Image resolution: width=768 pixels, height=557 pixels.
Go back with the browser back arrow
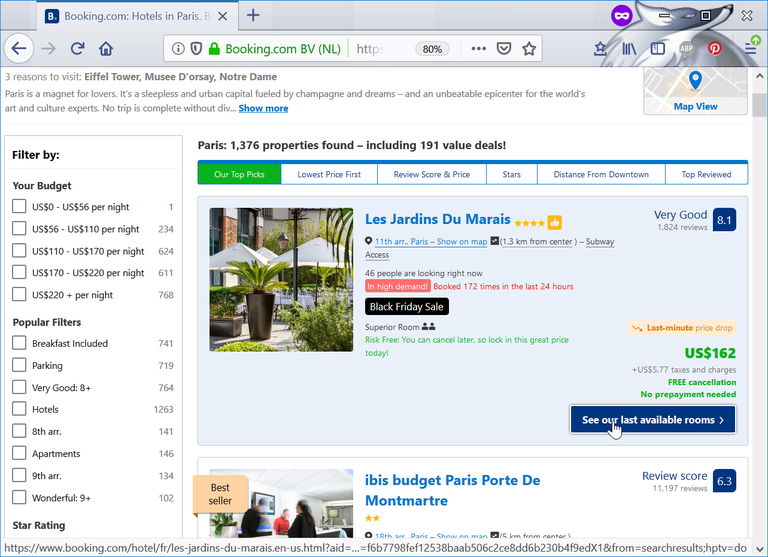coord(19,48)
